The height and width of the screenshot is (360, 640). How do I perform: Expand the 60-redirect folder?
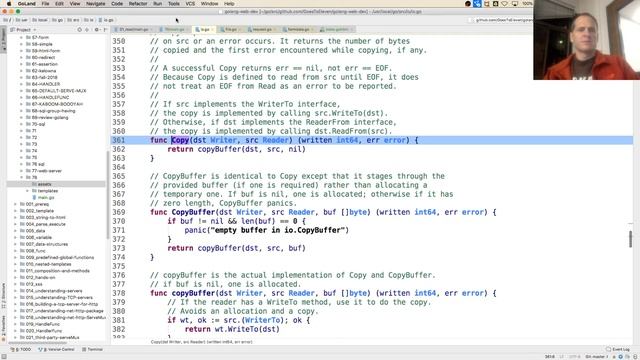[22, 57]
